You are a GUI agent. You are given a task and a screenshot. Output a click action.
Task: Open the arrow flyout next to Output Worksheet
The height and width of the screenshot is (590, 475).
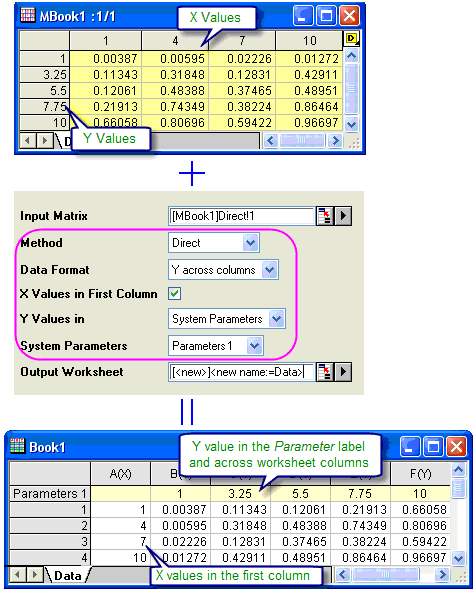[343, 372]
